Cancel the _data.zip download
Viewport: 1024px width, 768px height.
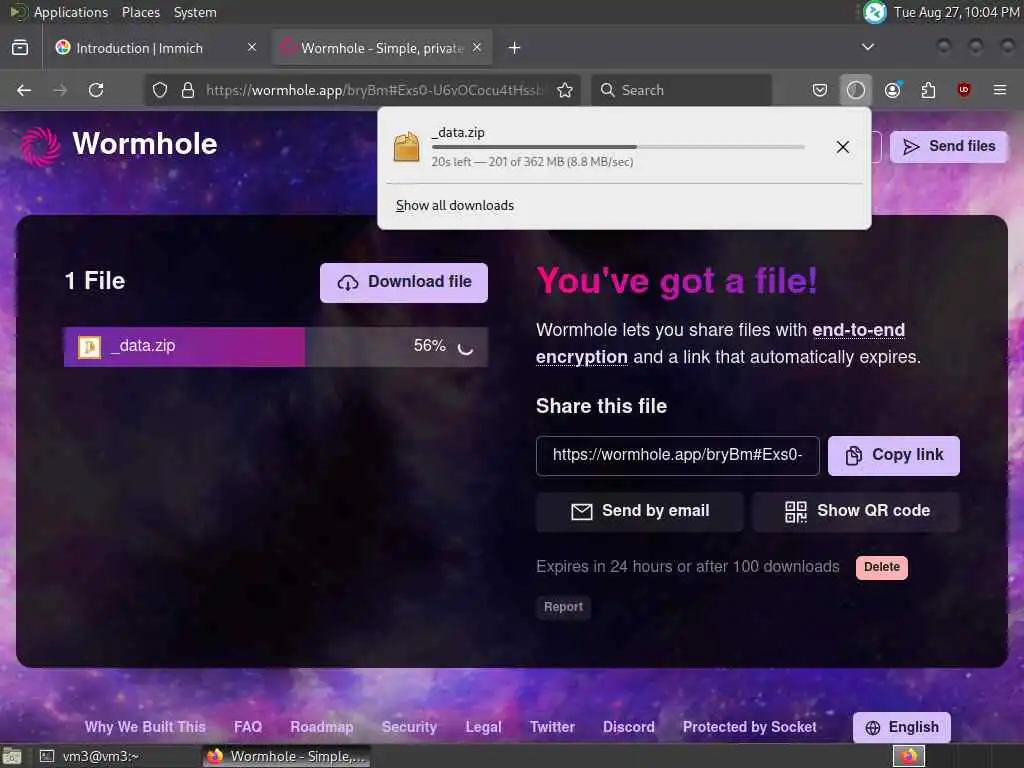842,147
